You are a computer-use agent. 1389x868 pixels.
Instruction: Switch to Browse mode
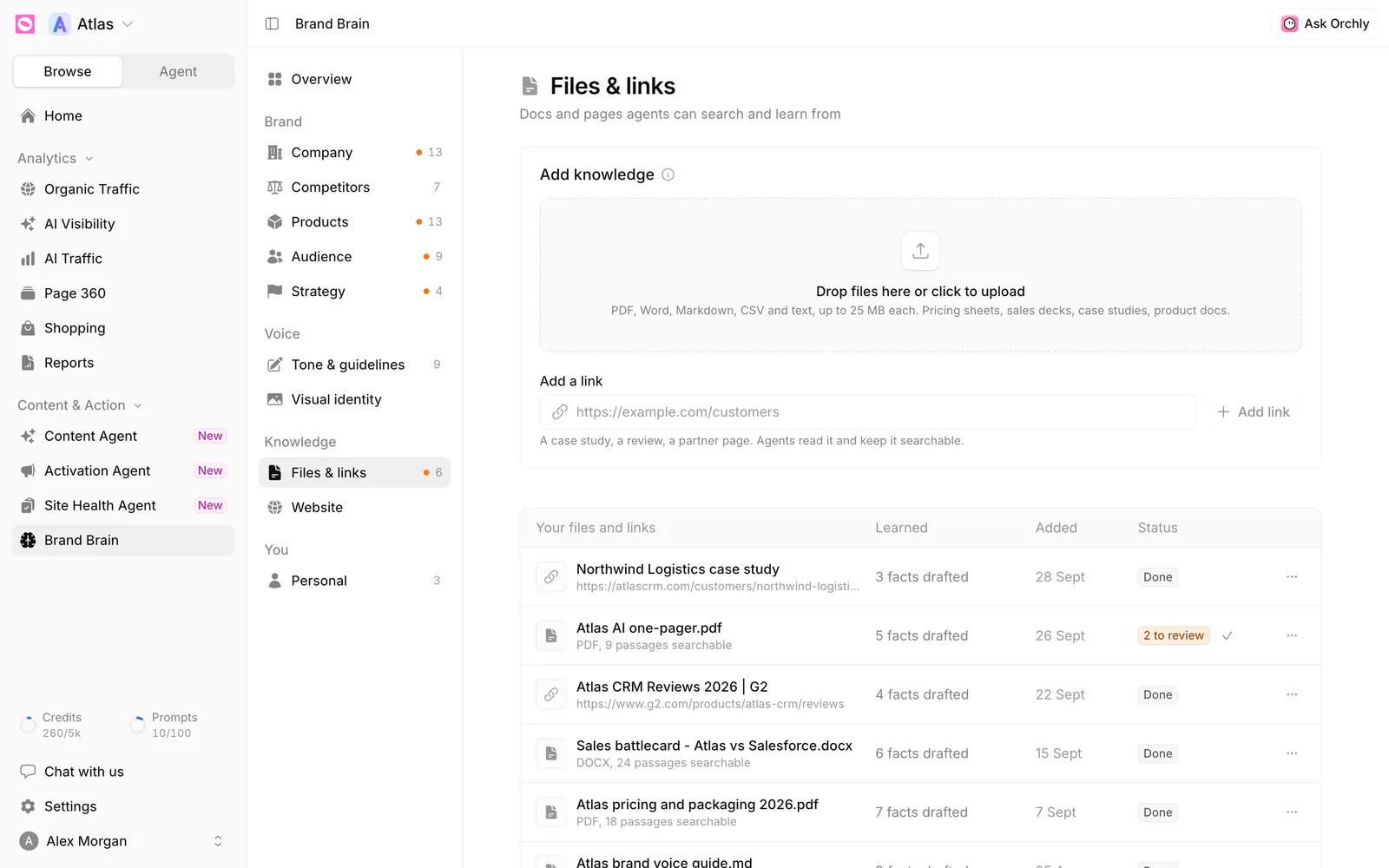pos(68,71)
